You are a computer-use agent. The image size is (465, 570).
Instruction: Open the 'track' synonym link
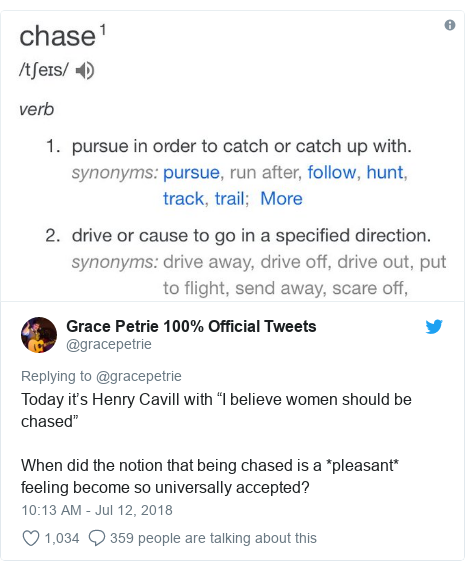pos(183,199)
